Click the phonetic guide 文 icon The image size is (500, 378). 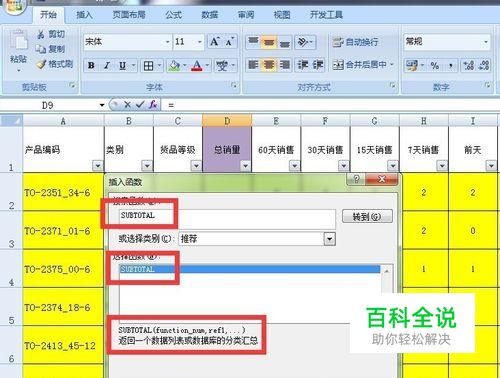coord(222,66)
